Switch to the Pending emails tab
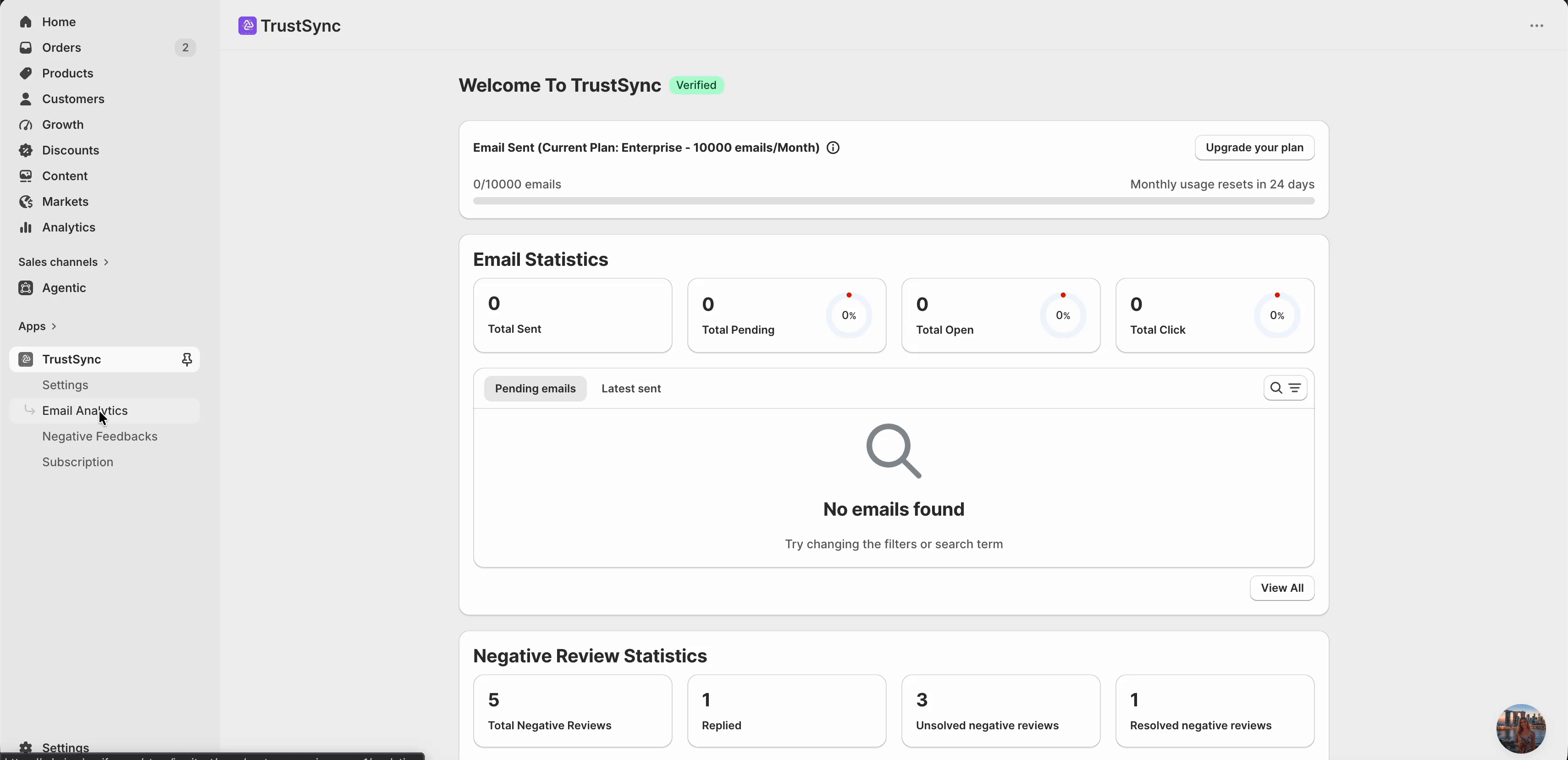 click(535, 389)
